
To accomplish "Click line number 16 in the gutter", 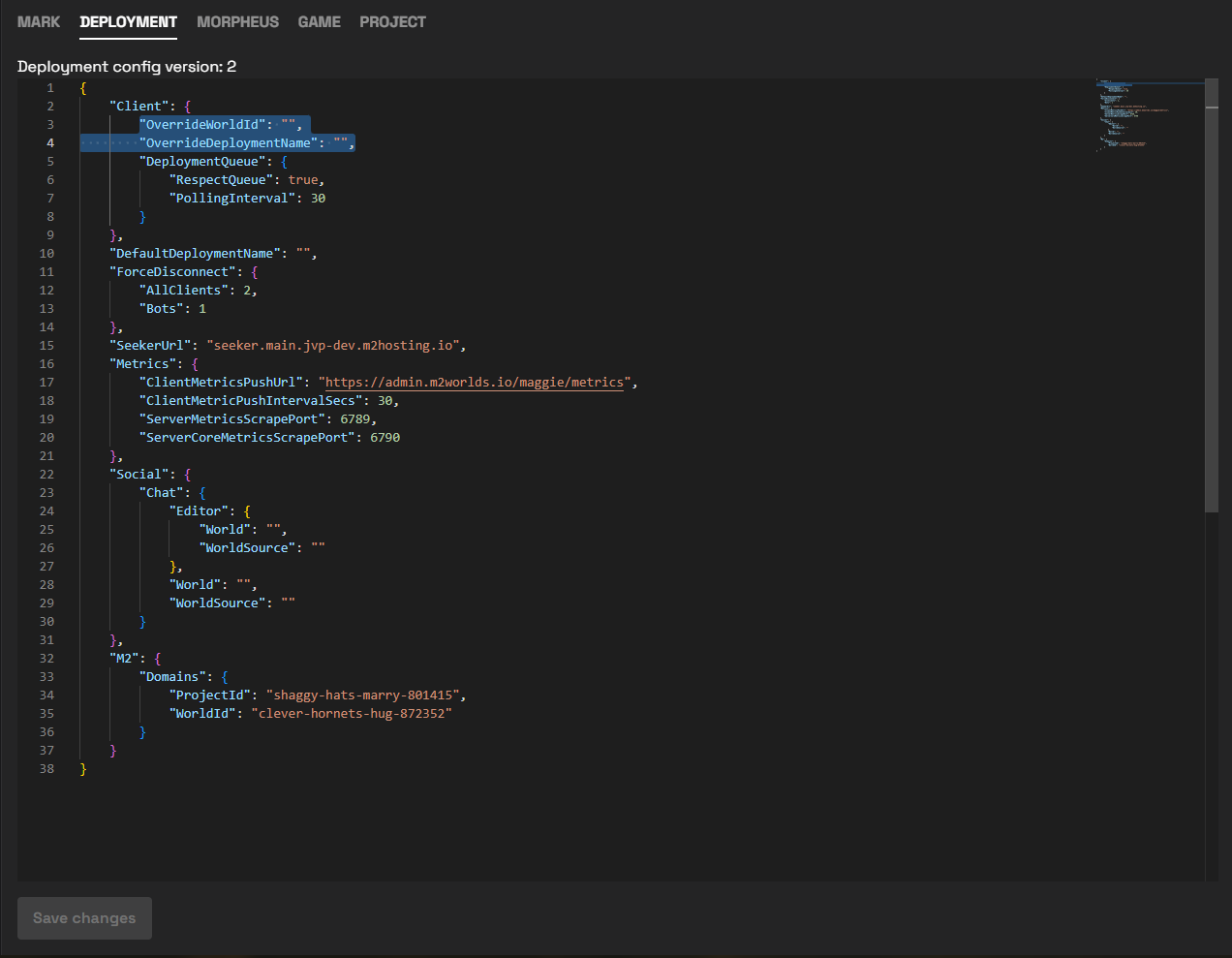I will [46, 364].
